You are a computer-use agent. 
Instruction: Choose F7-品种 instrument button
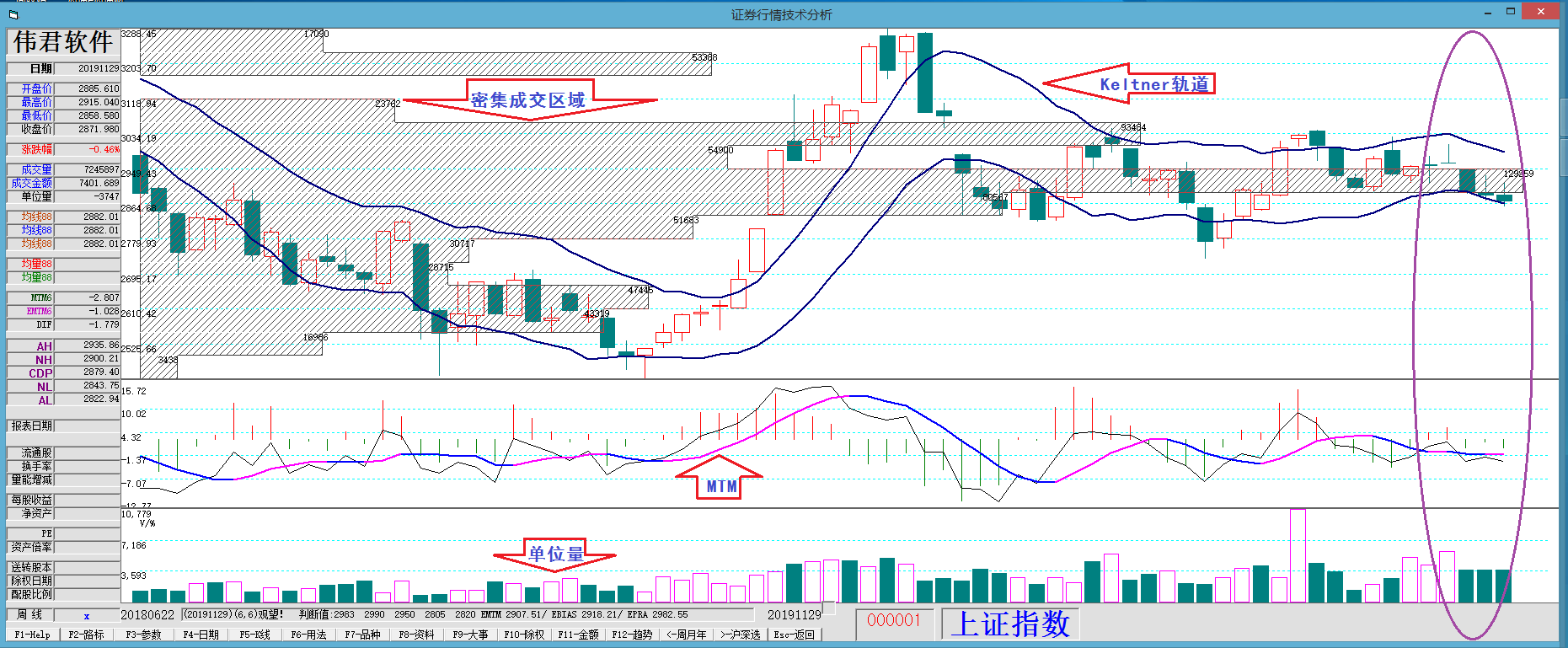(x=362, y=635)
